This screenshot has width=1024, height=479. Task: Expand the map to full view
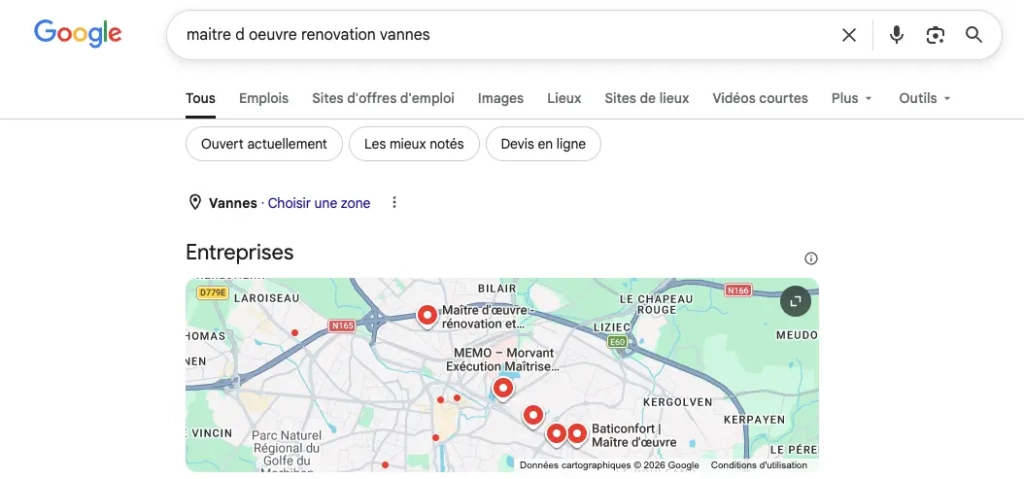click(x=795, y=301)
